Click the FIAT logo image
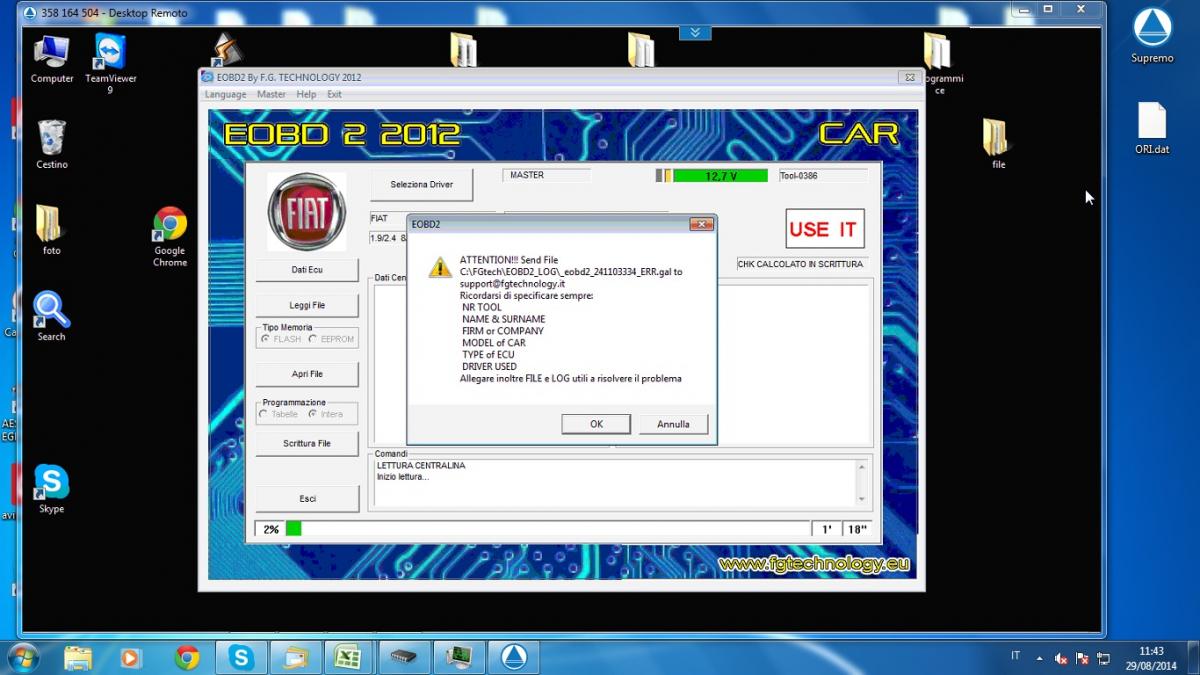This screenshot has width=1200, height=675. 306,212
